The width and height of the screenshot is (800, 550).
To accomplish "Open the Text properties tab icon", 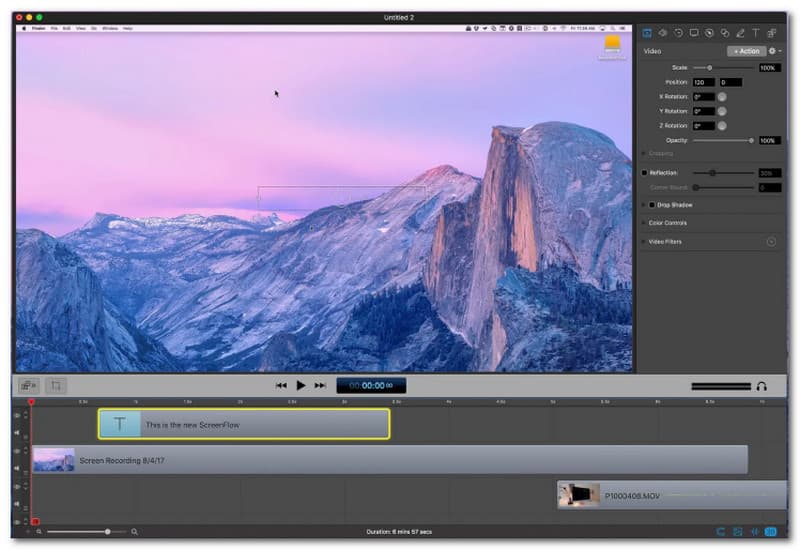I will pos(755,33).
